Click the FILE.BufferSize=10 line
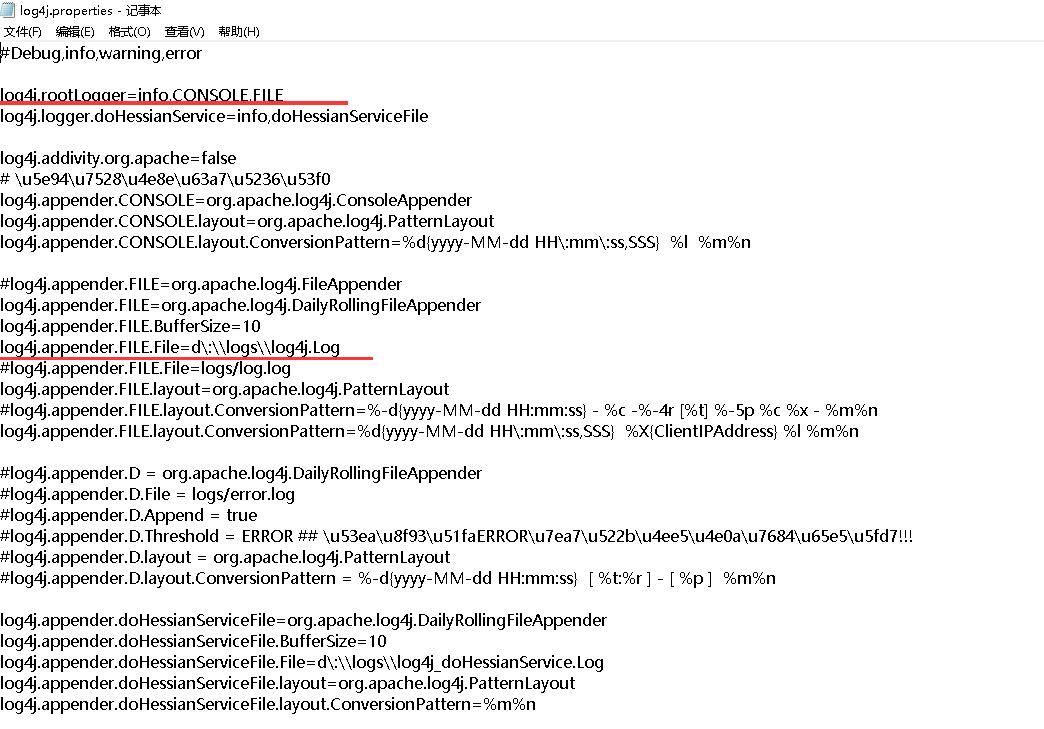The height and width of the screenshot is (729, 1044). [130, 326]
